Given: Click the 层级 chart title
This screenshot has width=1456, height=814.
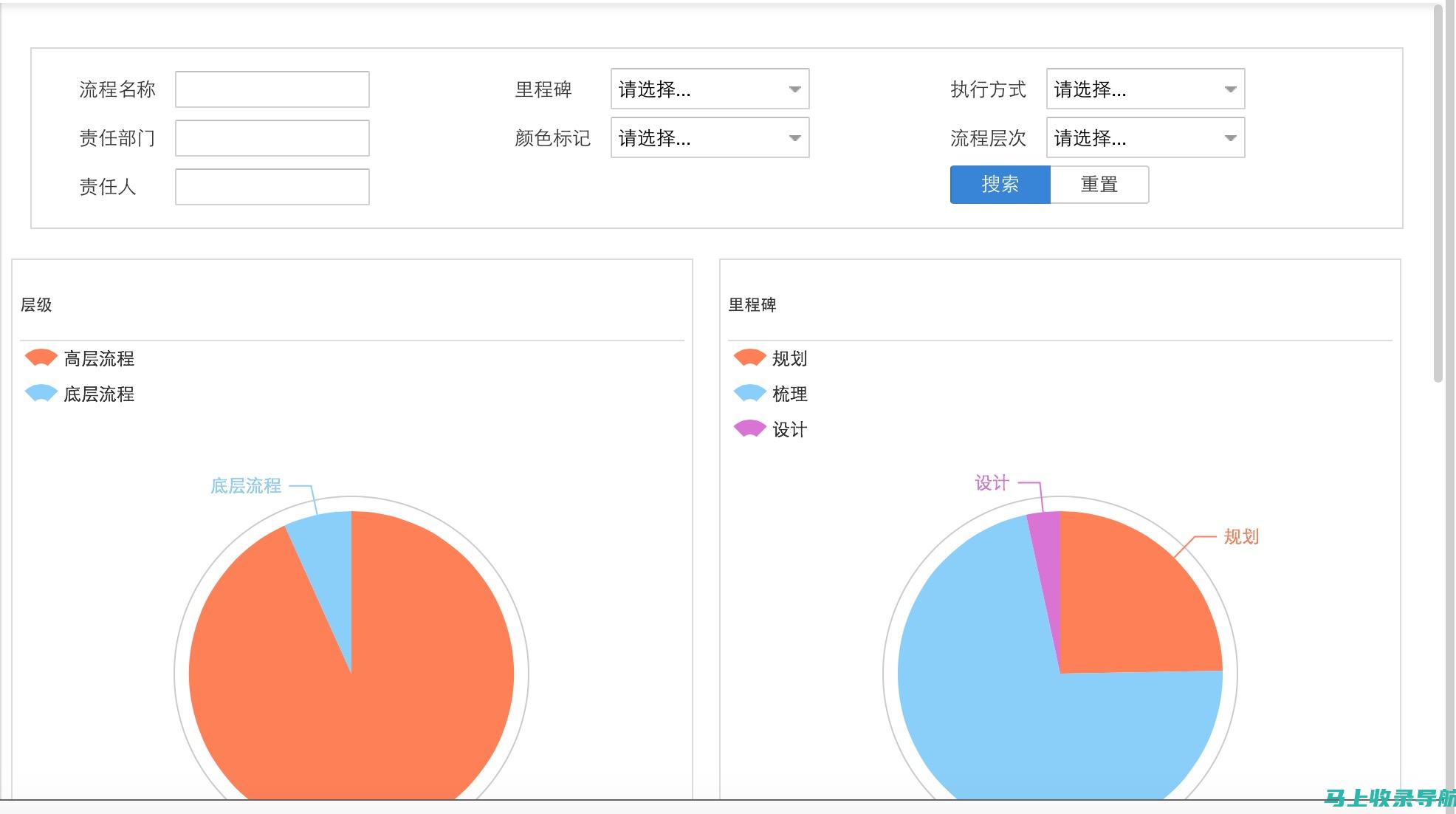Looking at the screenshot, I should click(x=36, y=305).
